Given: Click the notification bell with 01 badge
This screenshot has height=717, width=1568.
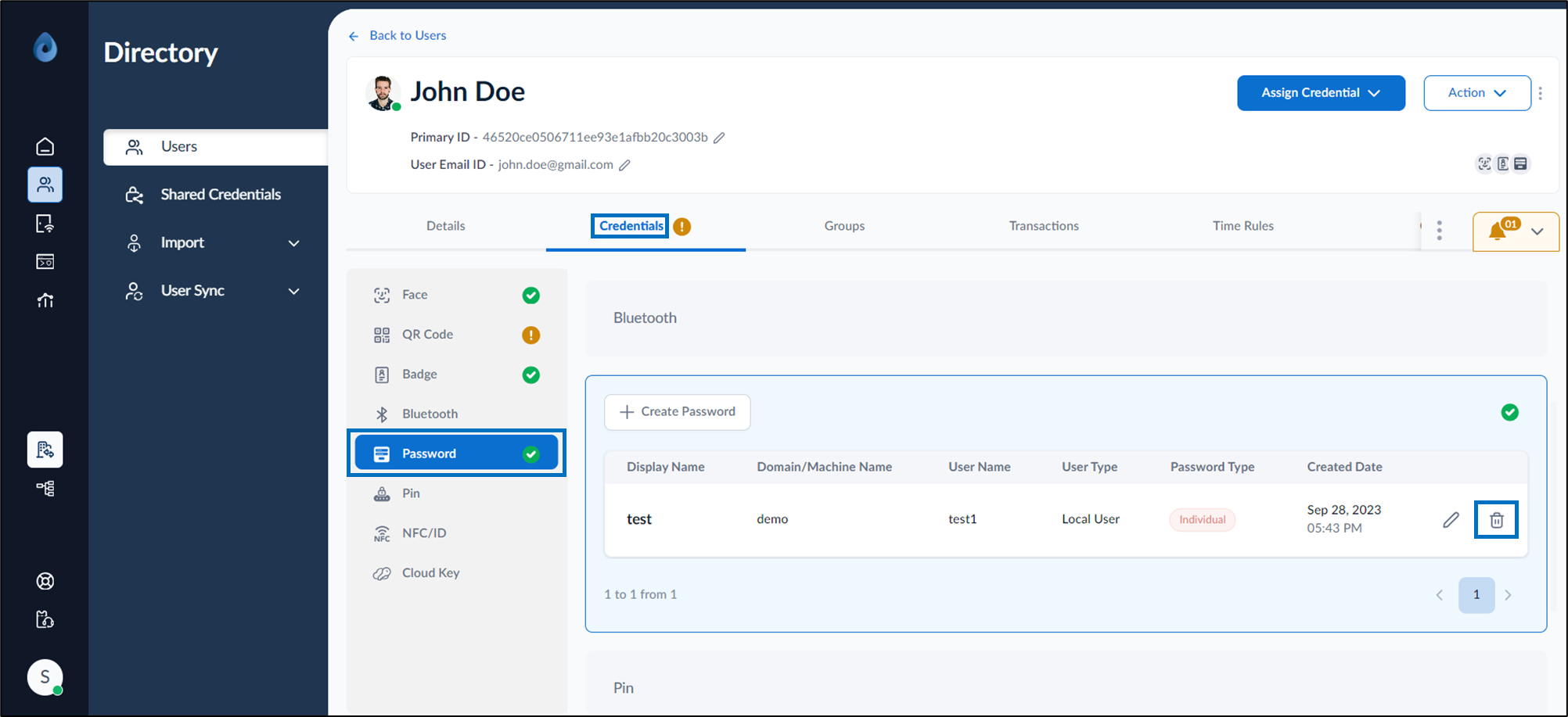Looking at the screenshot, I should pos(1498,231).
